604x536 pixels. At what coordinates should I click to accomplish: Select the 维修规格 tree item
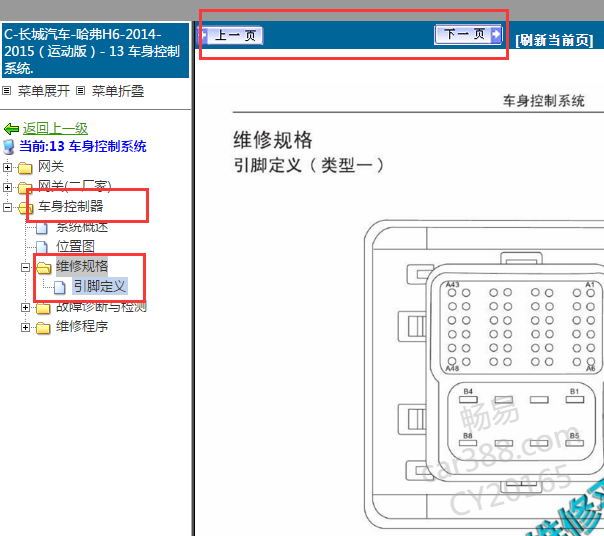[82, 266]
